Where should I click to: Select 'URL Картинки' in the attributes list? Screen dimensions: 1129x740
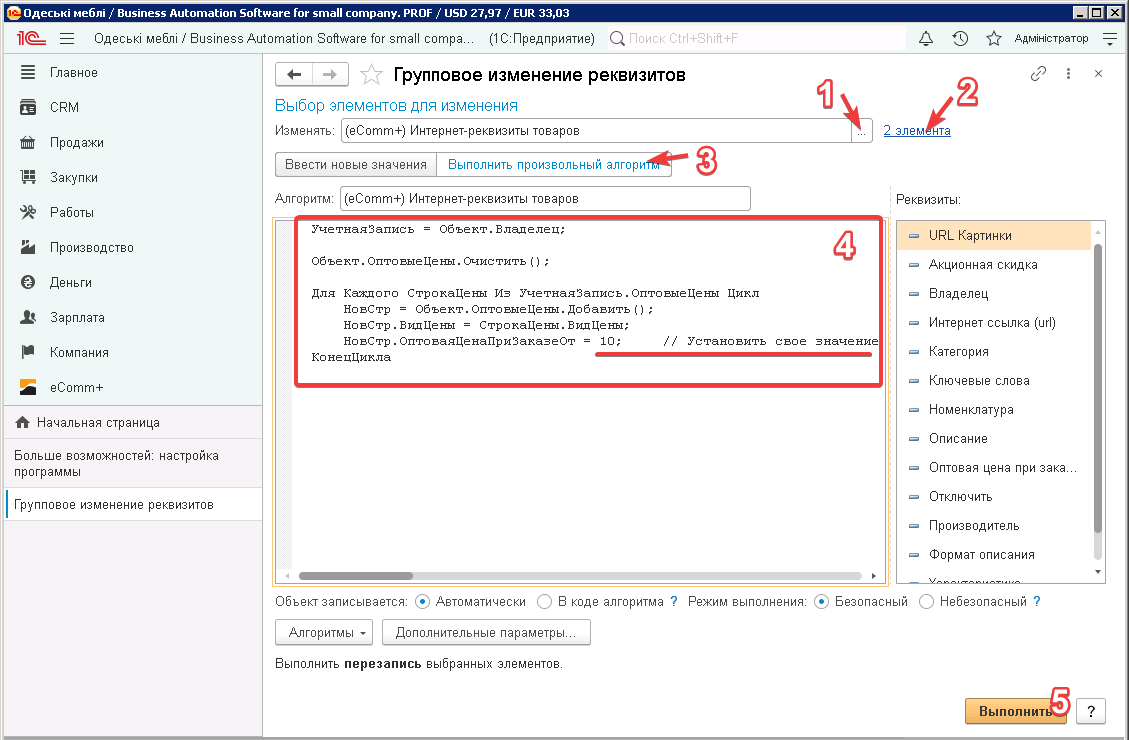tap(970, 236)
